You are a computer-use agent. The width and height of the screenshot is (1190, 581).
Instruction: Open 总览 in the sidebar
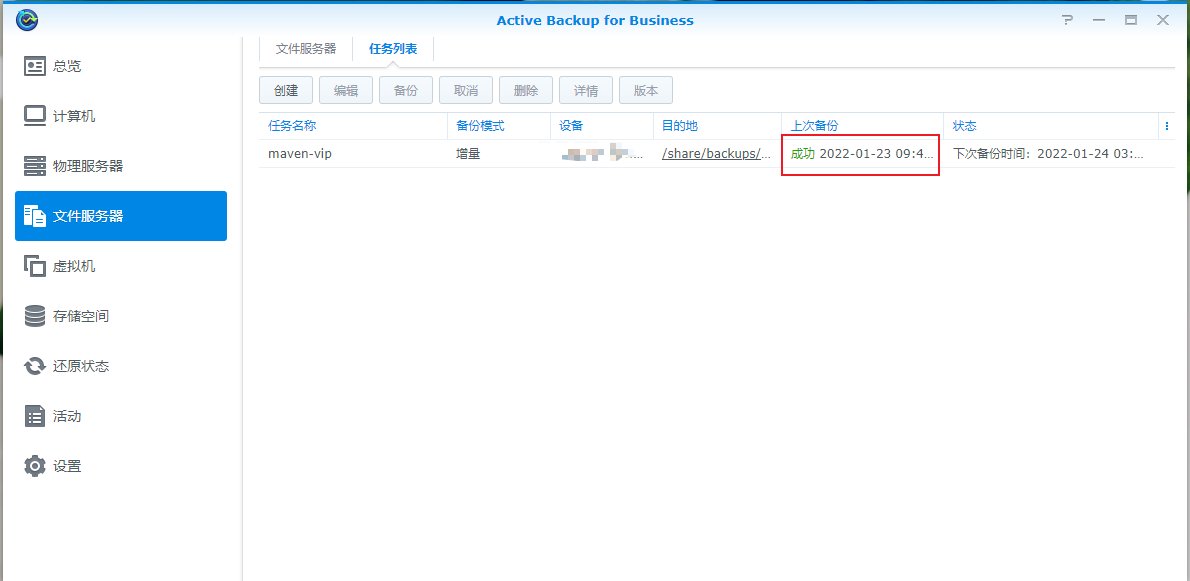(121, 66)
